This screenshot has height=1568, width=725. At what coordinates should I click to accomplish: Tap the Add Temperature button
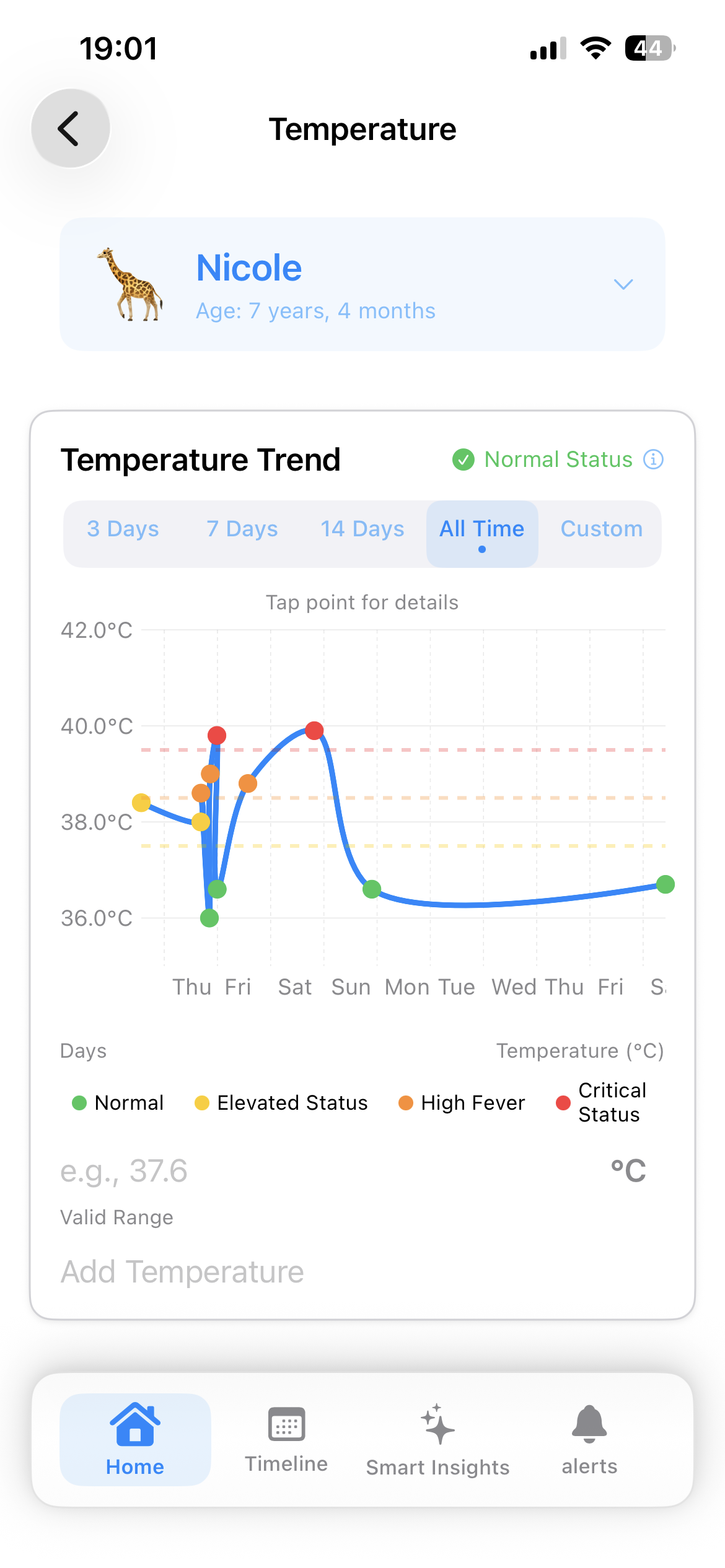[182, 1271]
